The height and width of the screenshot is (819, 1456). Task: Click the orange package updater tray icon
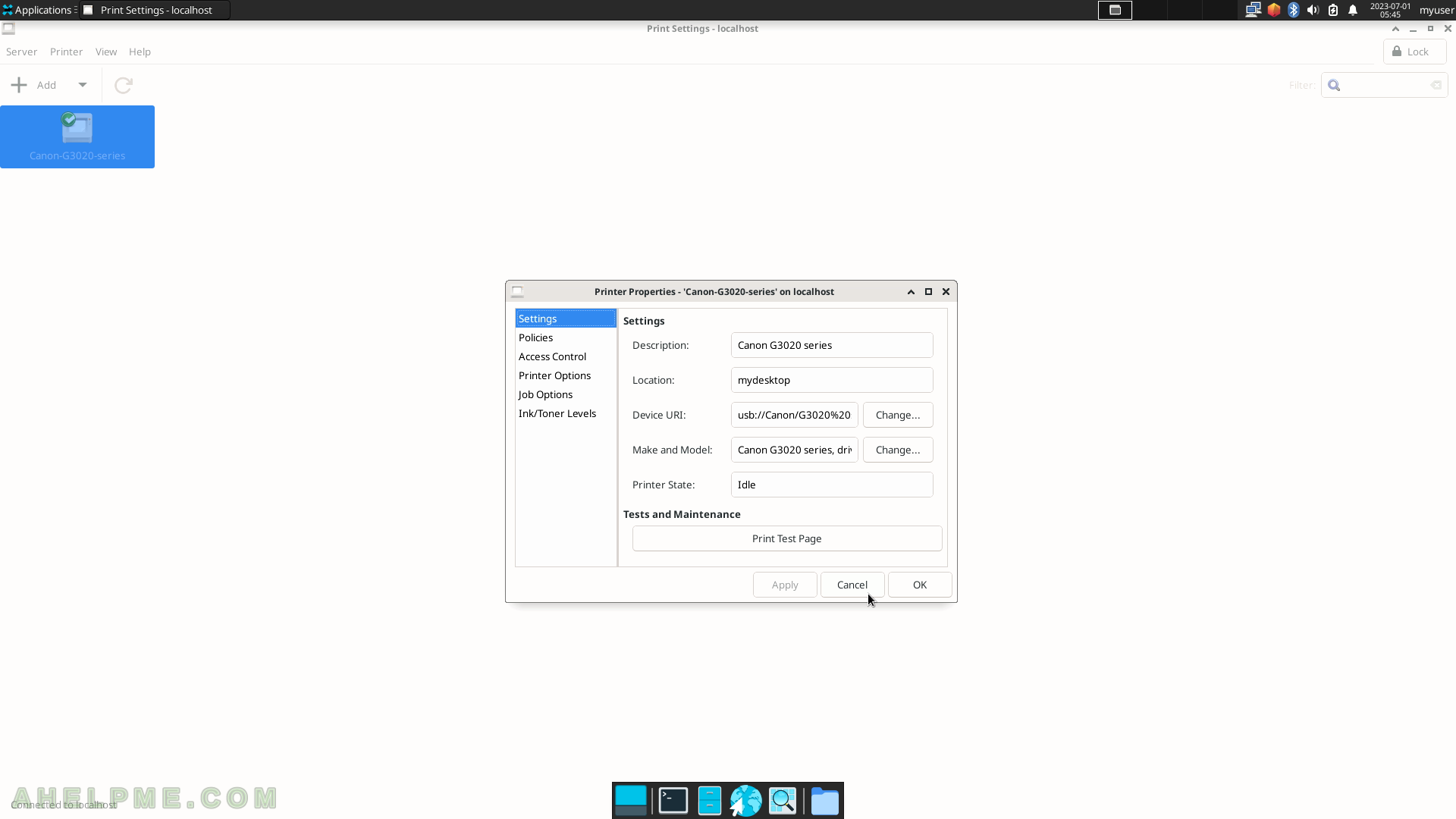(x=1273, y=10)
